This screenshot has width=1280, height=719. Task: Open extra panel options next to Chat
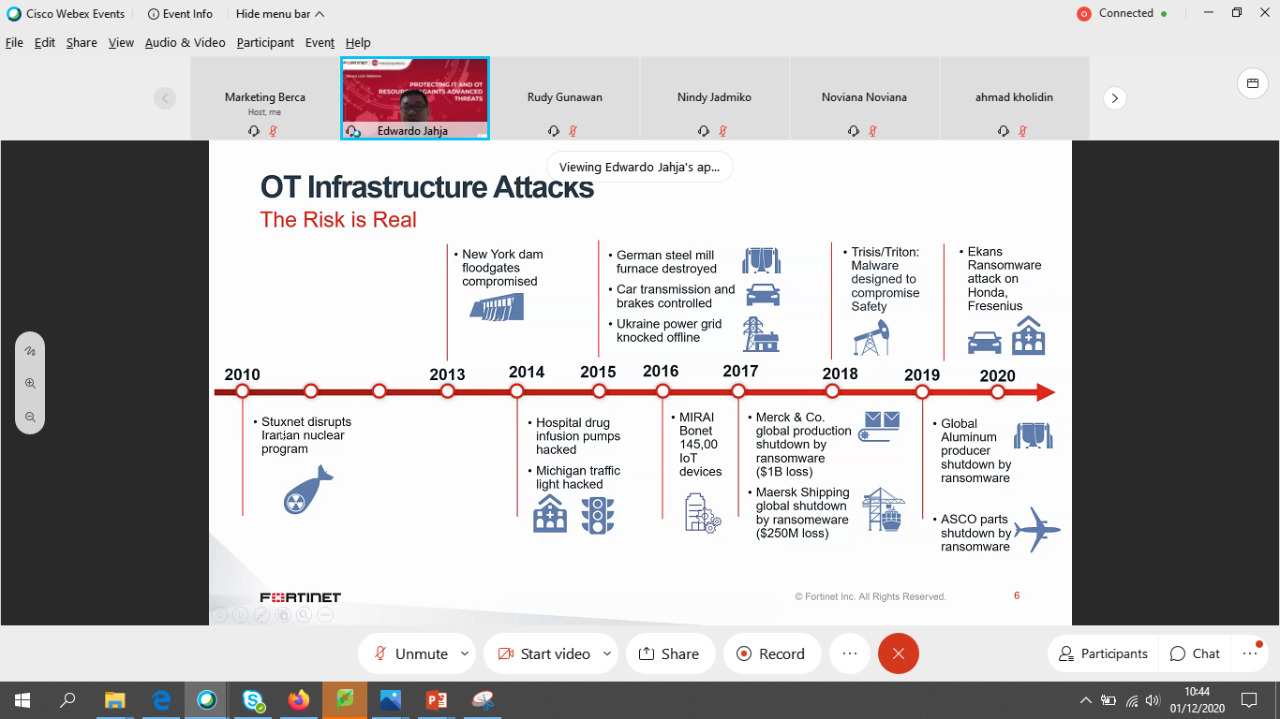pos(1250,653)
